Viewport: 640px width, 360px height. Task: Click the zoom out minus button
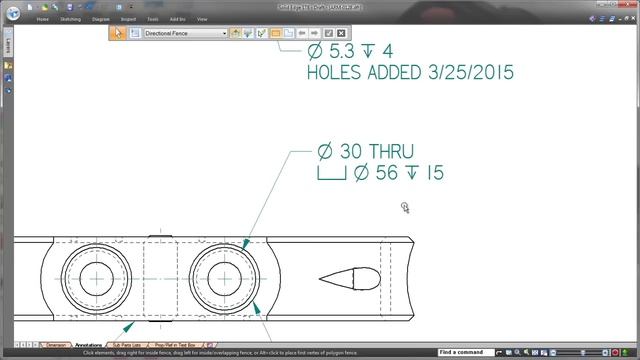(553, 352)
